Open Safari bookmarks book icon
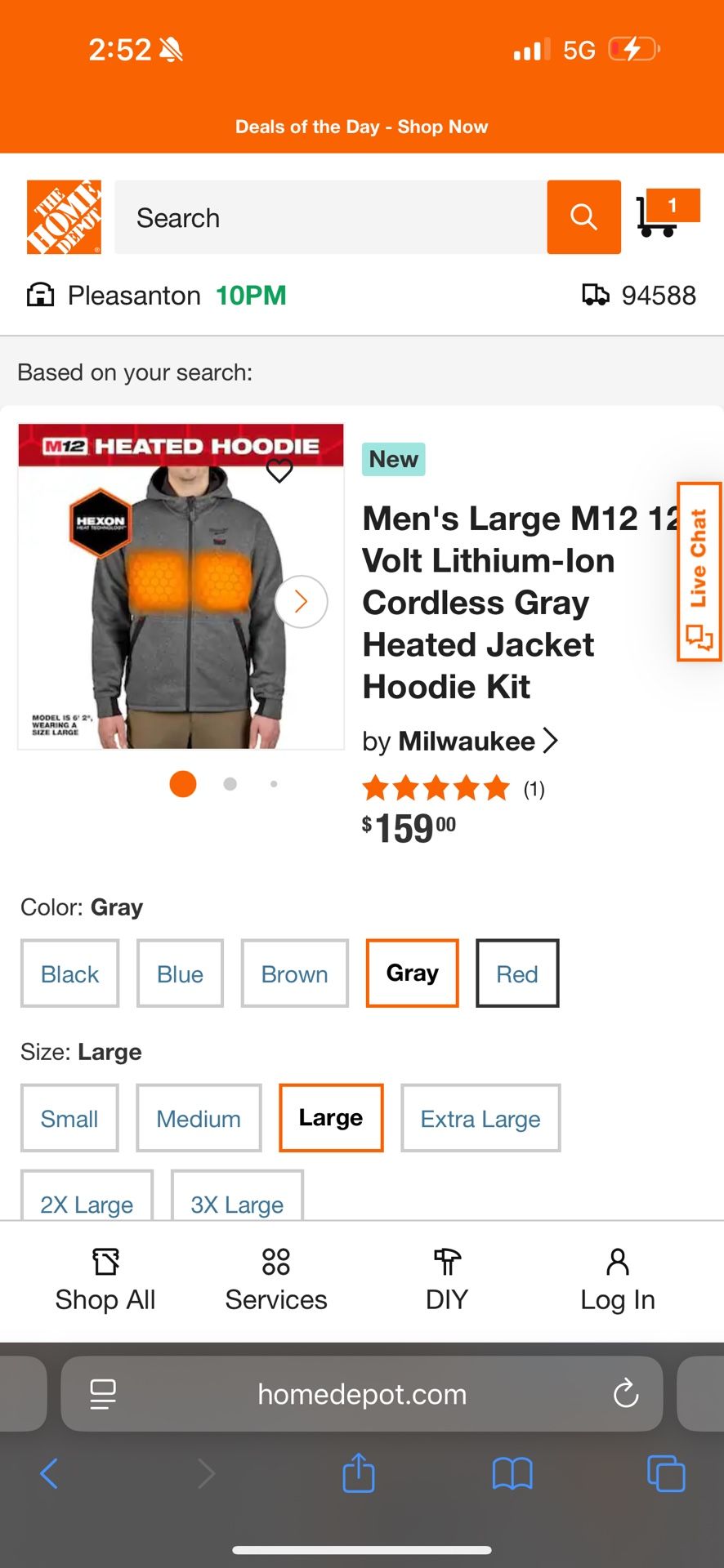 [512, 1474]
